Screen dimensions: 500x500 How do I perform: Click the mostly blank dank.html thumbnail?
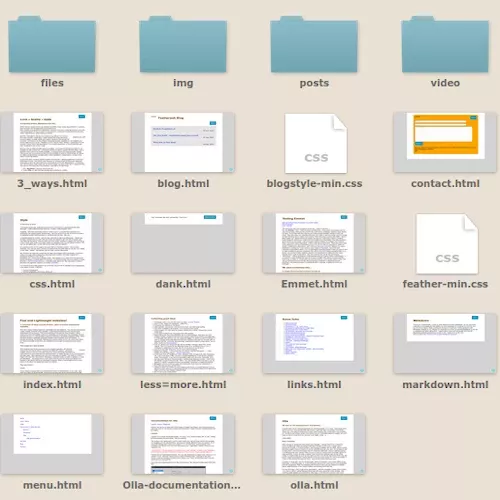[183, 243]
